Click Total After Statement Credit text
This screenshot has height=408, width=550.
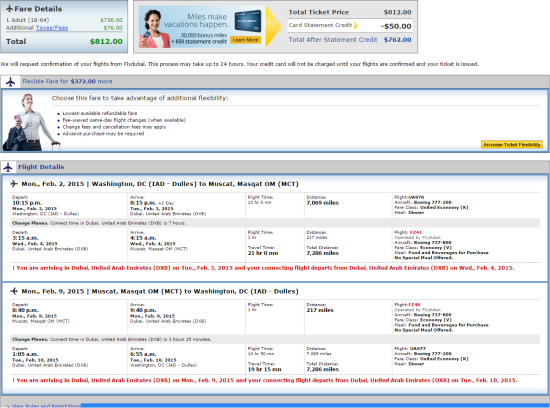point(333,40)
